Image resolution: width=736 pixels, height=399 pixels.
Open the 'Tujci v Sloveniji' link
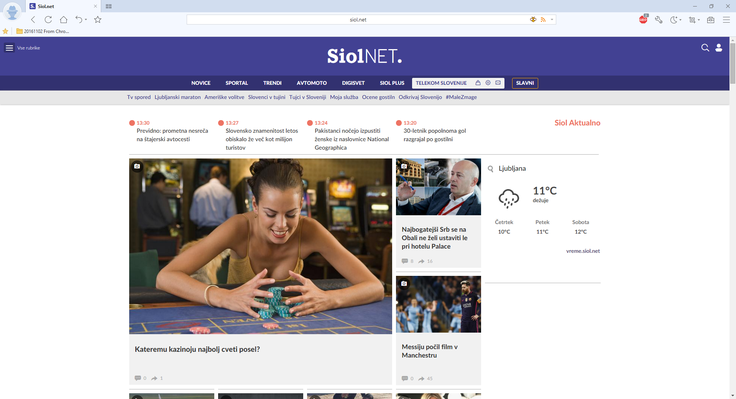pyautogui.click(x=307, y=97)
